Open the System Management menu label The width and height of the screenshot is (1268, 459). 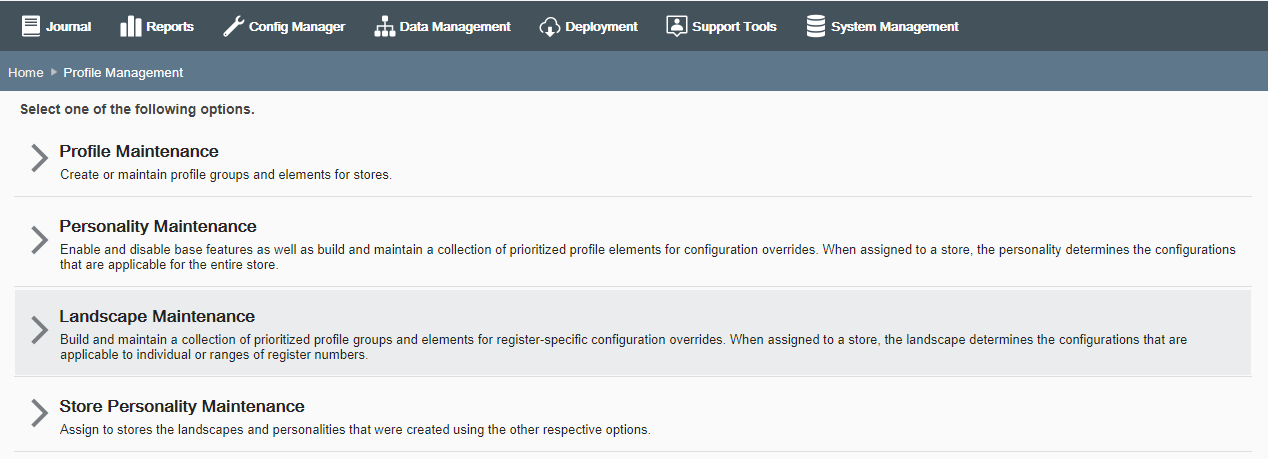point(895,27)
